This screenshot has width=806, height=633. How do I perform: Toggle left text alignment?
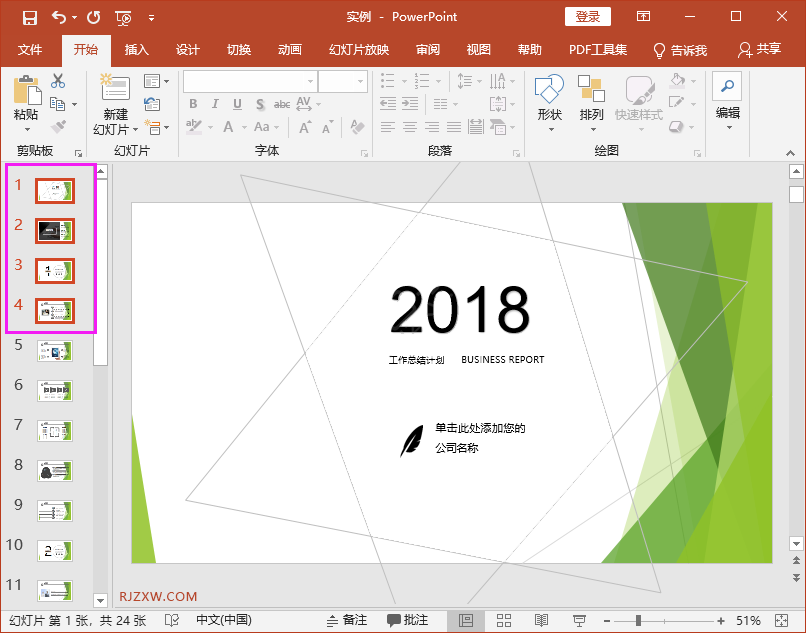tap(388, 126)
